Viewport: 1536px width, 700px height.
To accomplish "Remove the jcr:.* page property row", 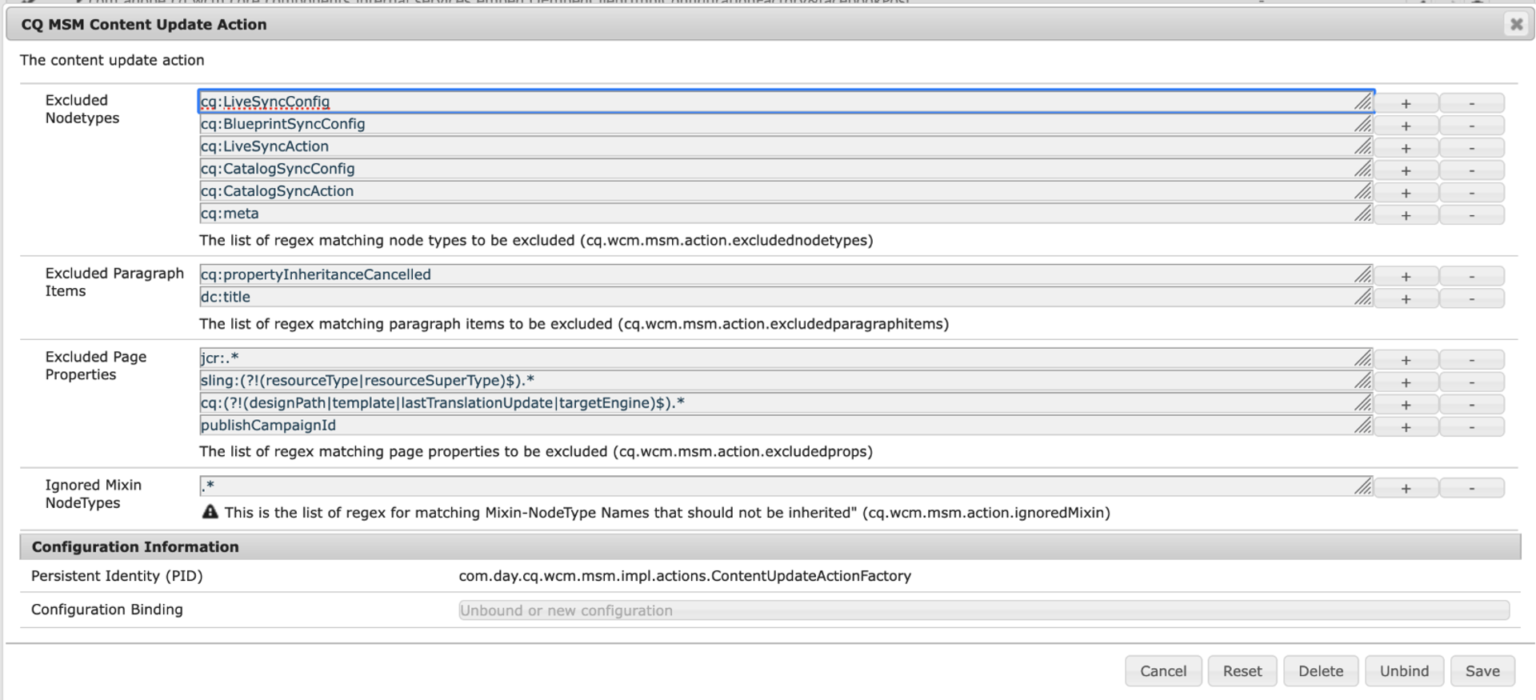I will point(1471,358).
